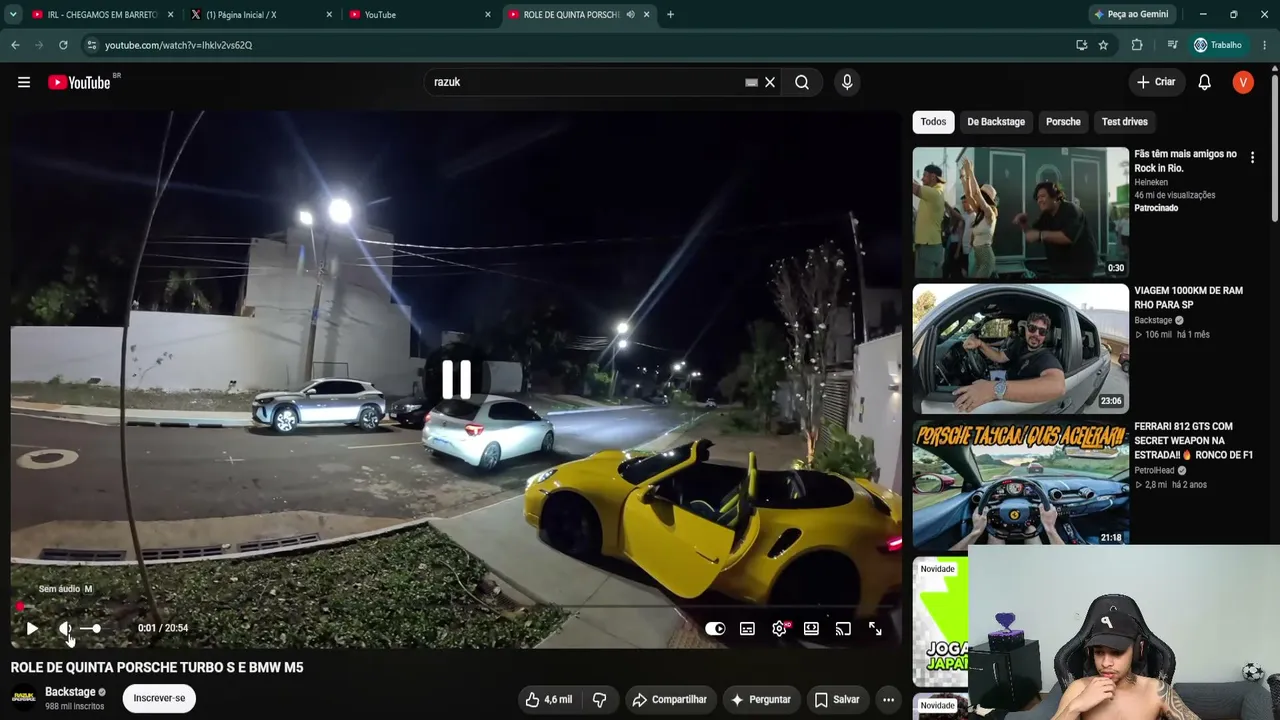The image size is (1280, 720).
Task: Toggle subtitles/closed captions
Action: [x=747, y=628]
